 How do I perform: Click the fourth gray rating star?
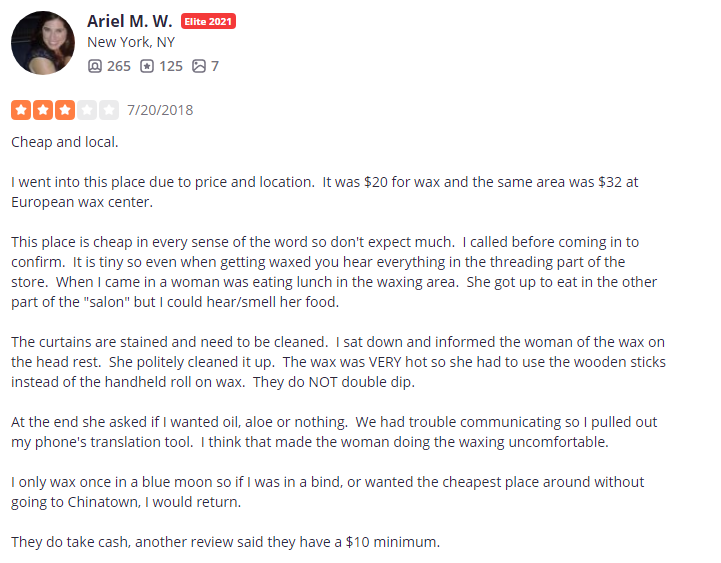[x=87, y=109]
